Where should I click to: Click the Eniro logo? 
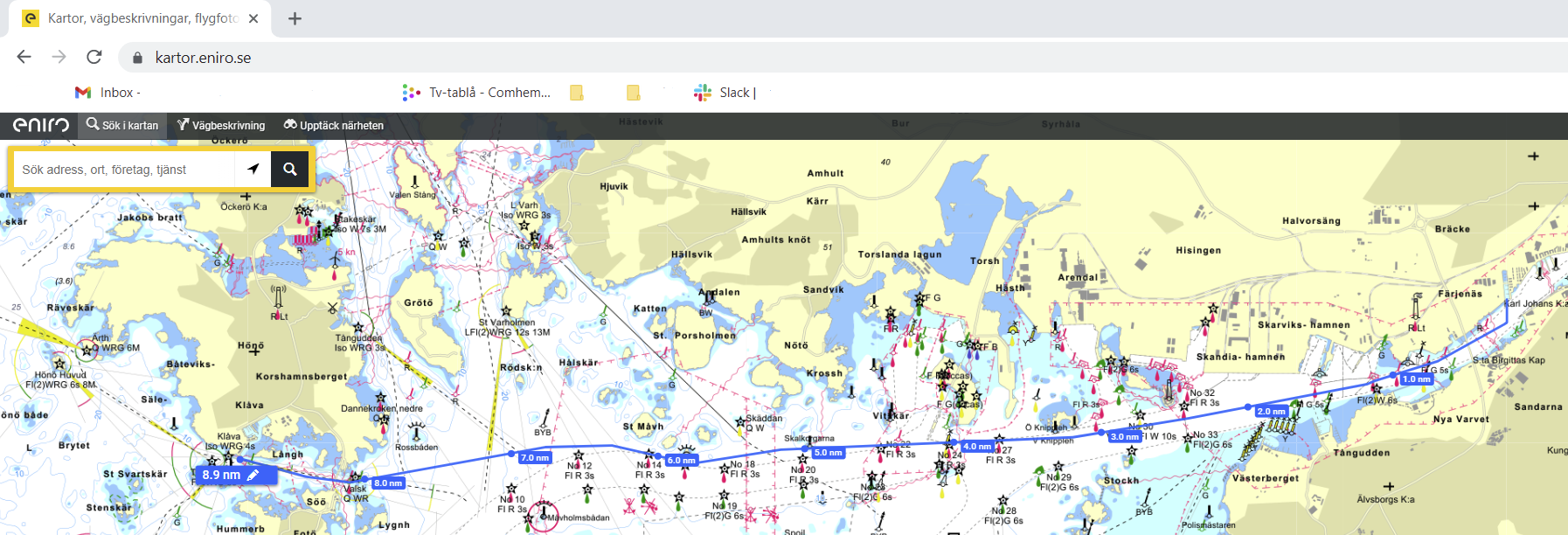click(40, 125)
